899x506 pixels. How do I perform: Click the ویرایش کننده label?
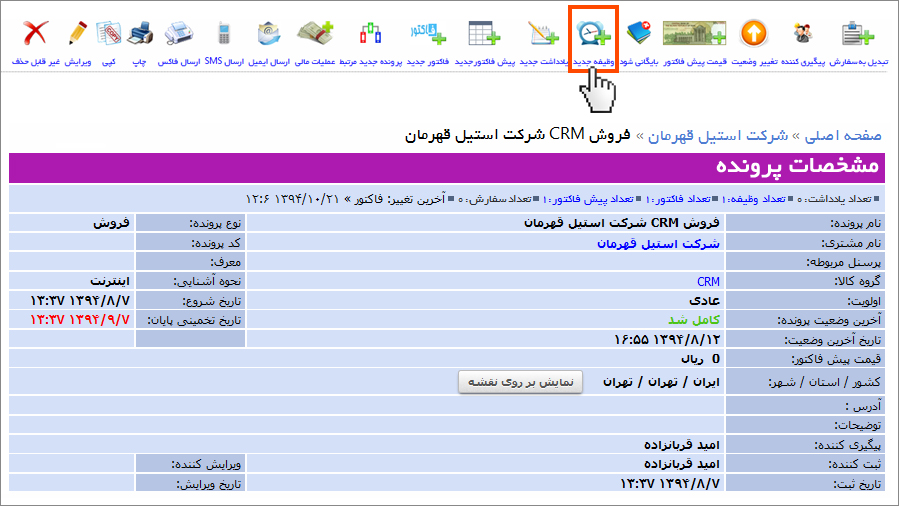tap(206, 464)
